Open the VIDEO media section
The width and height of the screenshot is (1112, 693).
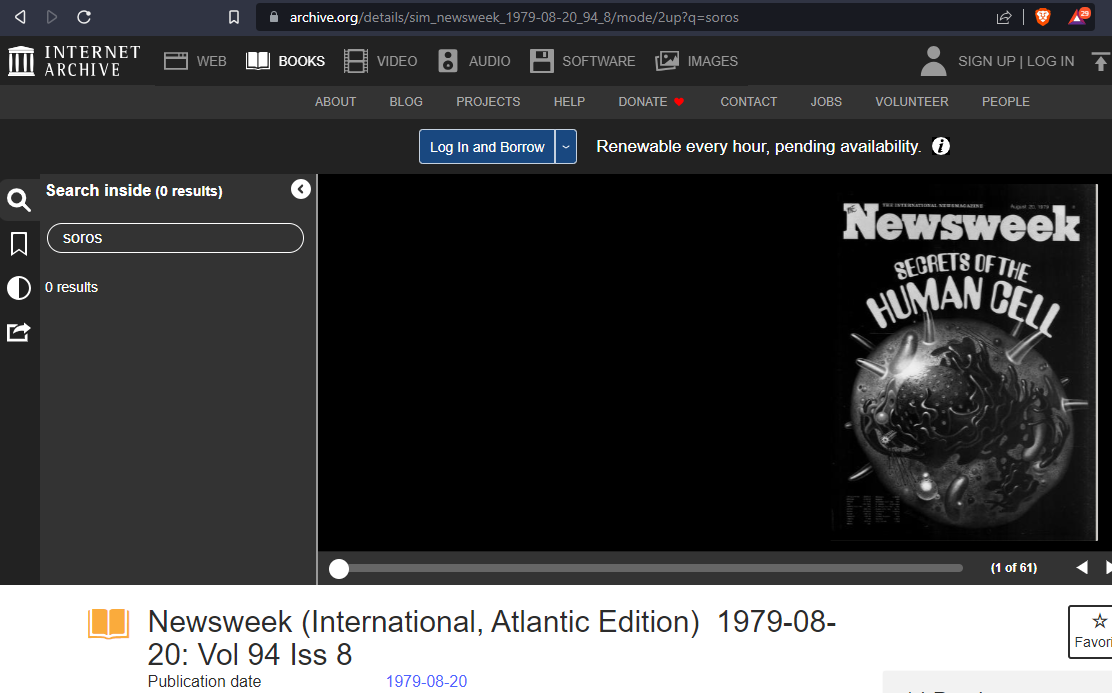pos(381,61)
